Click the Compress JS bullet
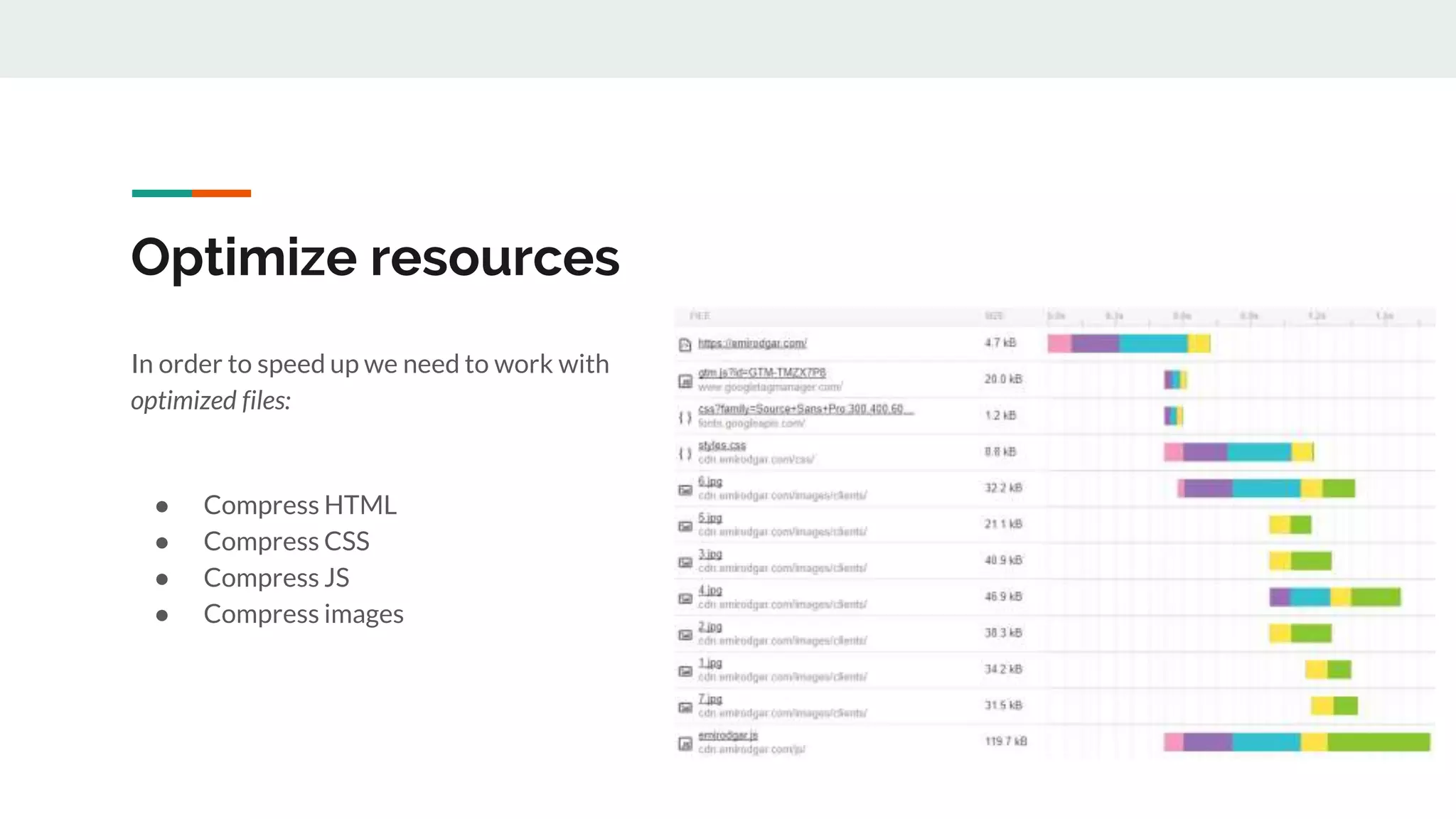 pyautogui.click(x=277, y=577)
